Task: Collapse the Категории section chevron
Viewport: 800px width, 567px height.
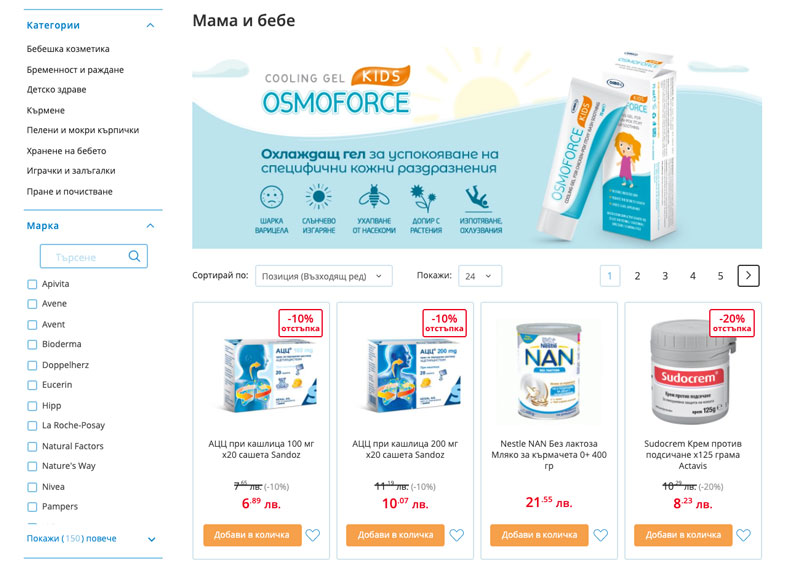Action: click(150, 25)
